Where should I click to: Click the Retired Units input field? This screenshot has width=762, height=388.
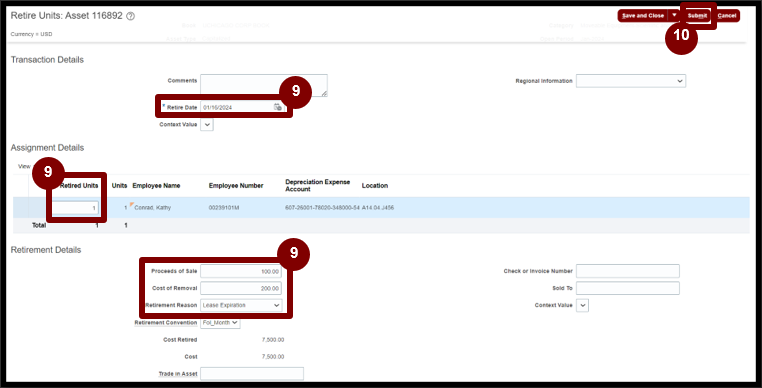[75, 208]
